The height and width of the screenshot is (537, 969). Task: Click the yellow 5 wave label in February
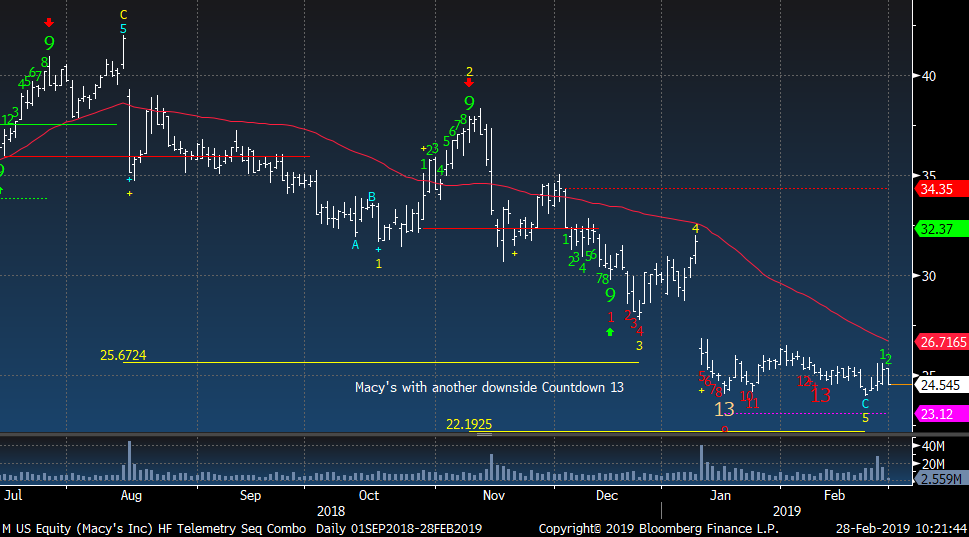(x=865, y=418)
